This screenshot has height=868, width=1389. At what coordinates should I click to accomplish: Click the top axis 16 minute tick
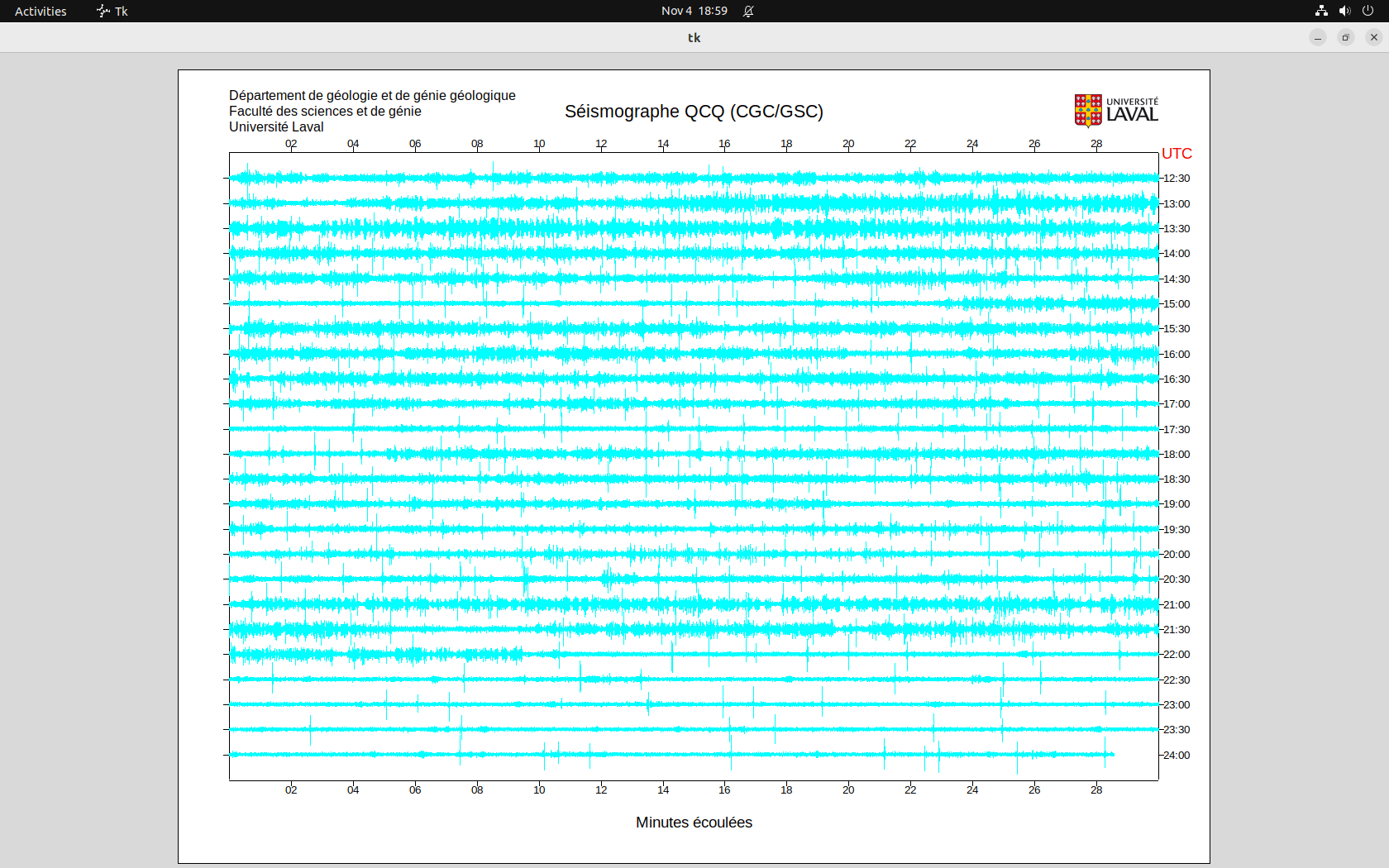[724, 144]
